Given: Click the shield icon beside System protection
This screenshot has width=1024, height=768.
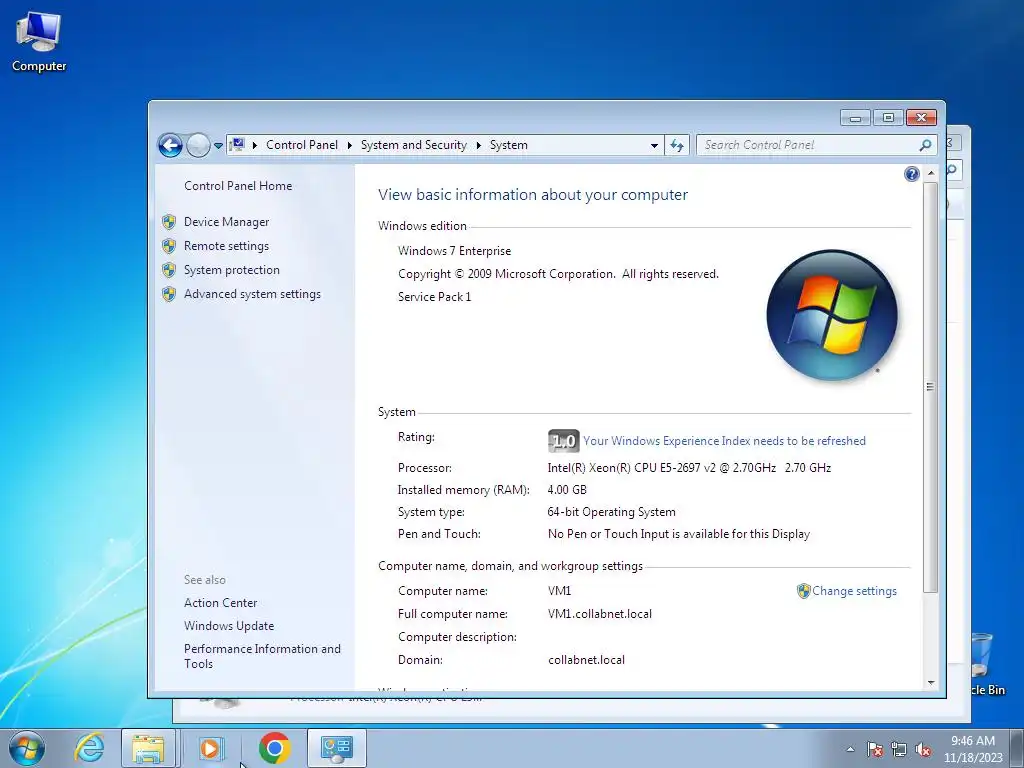Looking at the screenshot, I should click(x=169, y=270).
